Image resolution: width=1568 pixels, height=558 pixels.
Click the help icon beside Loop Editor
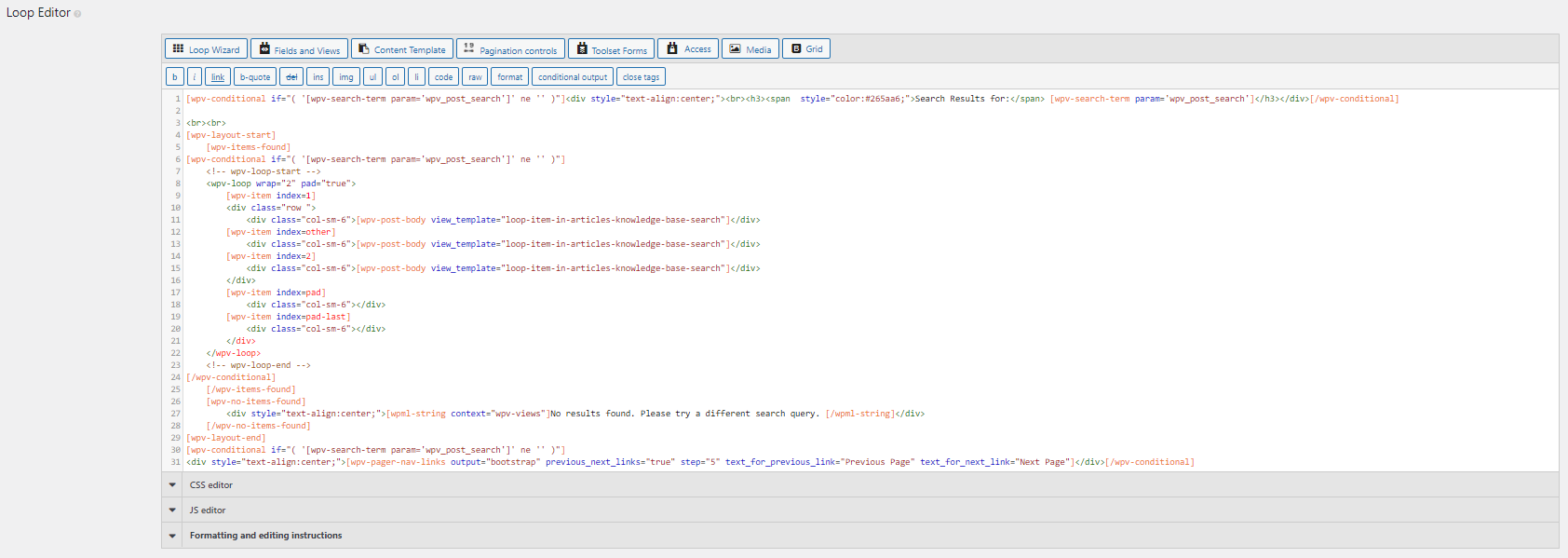77,14
